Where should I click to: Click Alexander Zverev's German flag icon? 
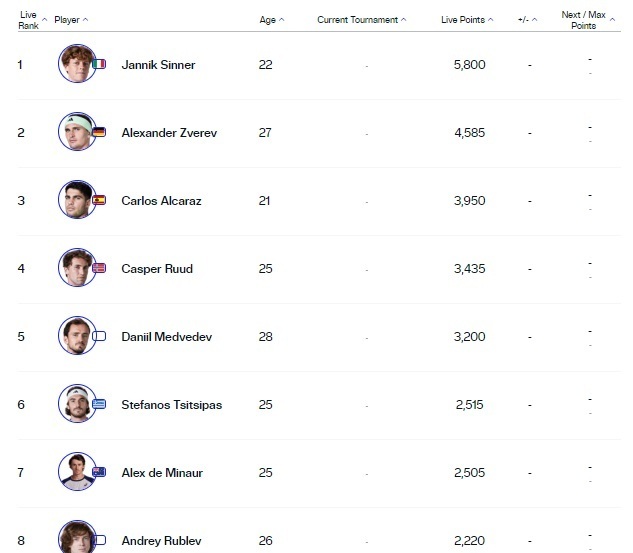point(98,132)
